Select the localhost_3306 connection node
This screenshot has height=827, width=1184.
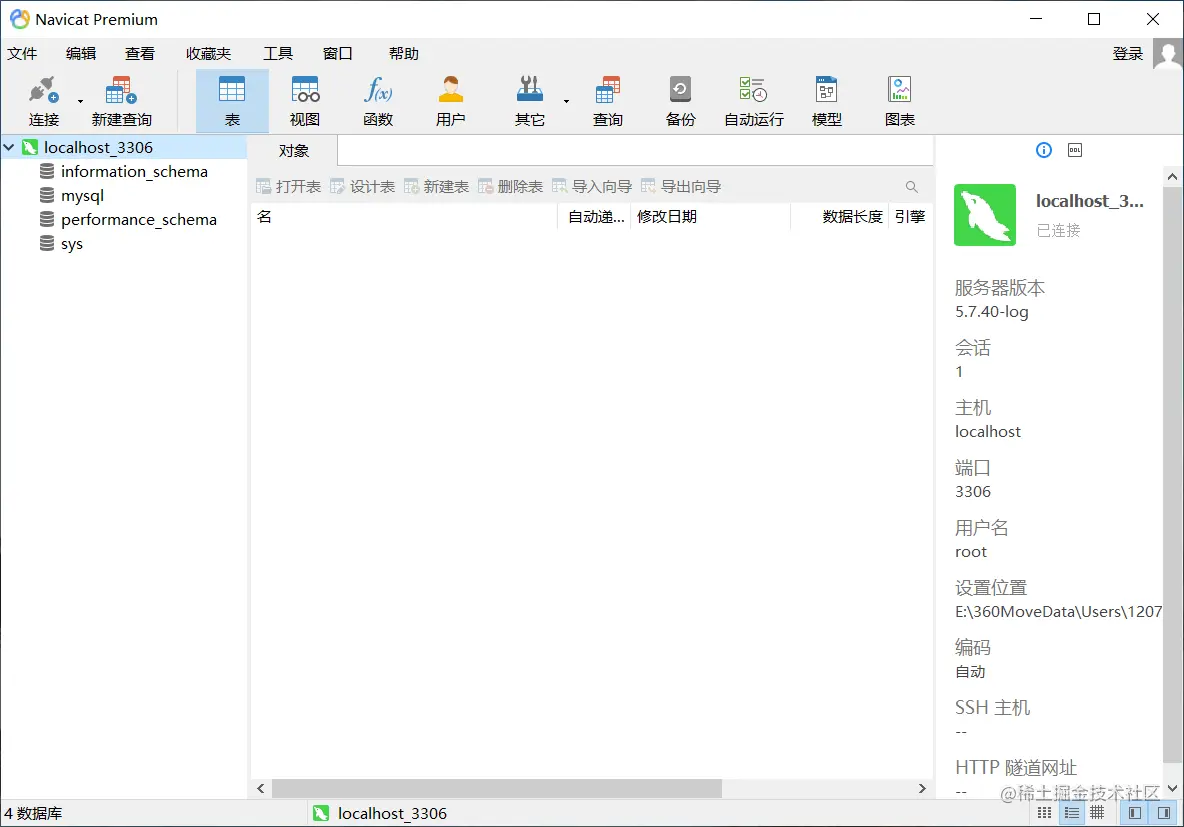pos(98,147)
